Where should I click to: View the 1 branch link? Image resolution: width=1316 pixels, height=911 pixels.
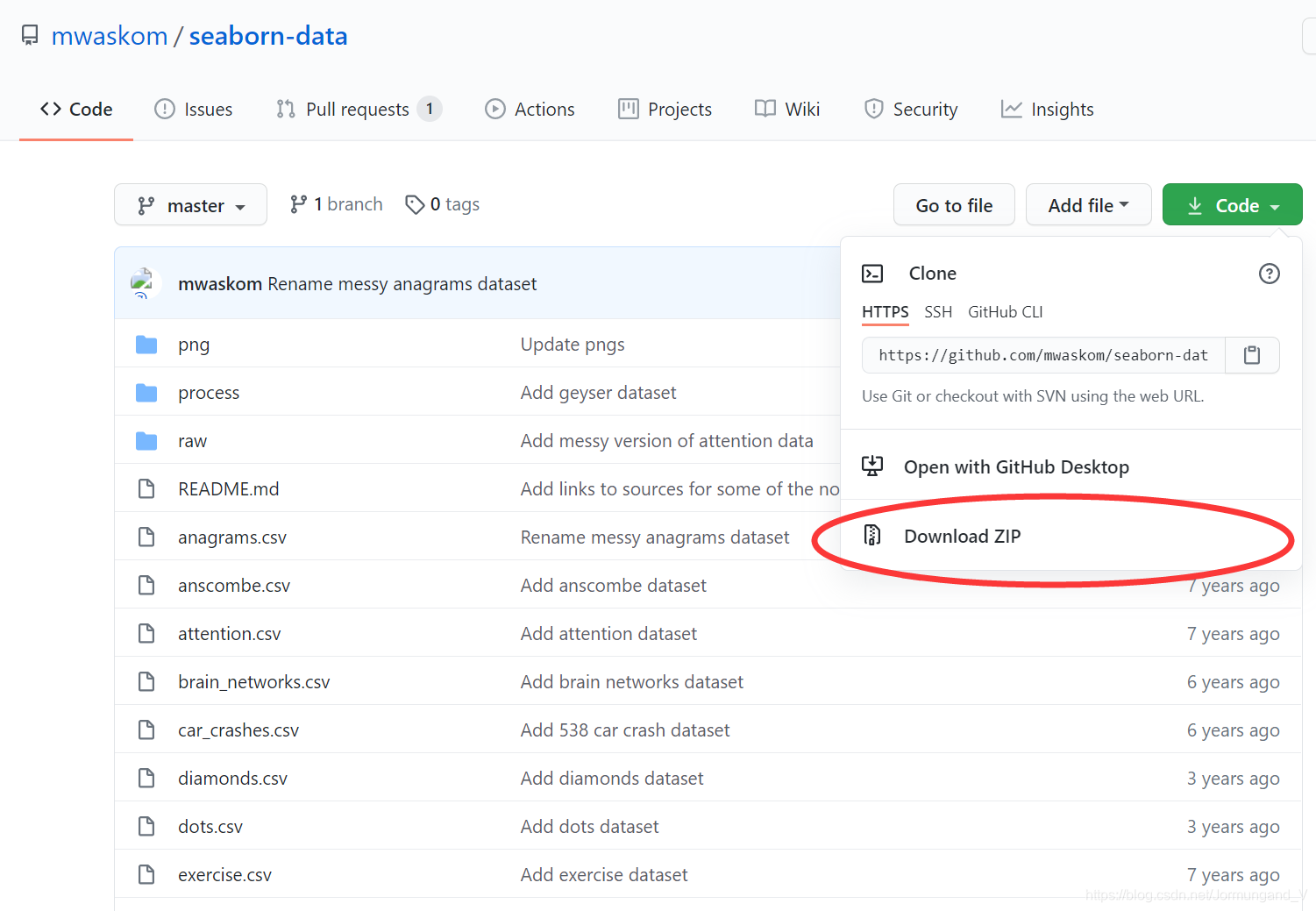tap(337, 204)
